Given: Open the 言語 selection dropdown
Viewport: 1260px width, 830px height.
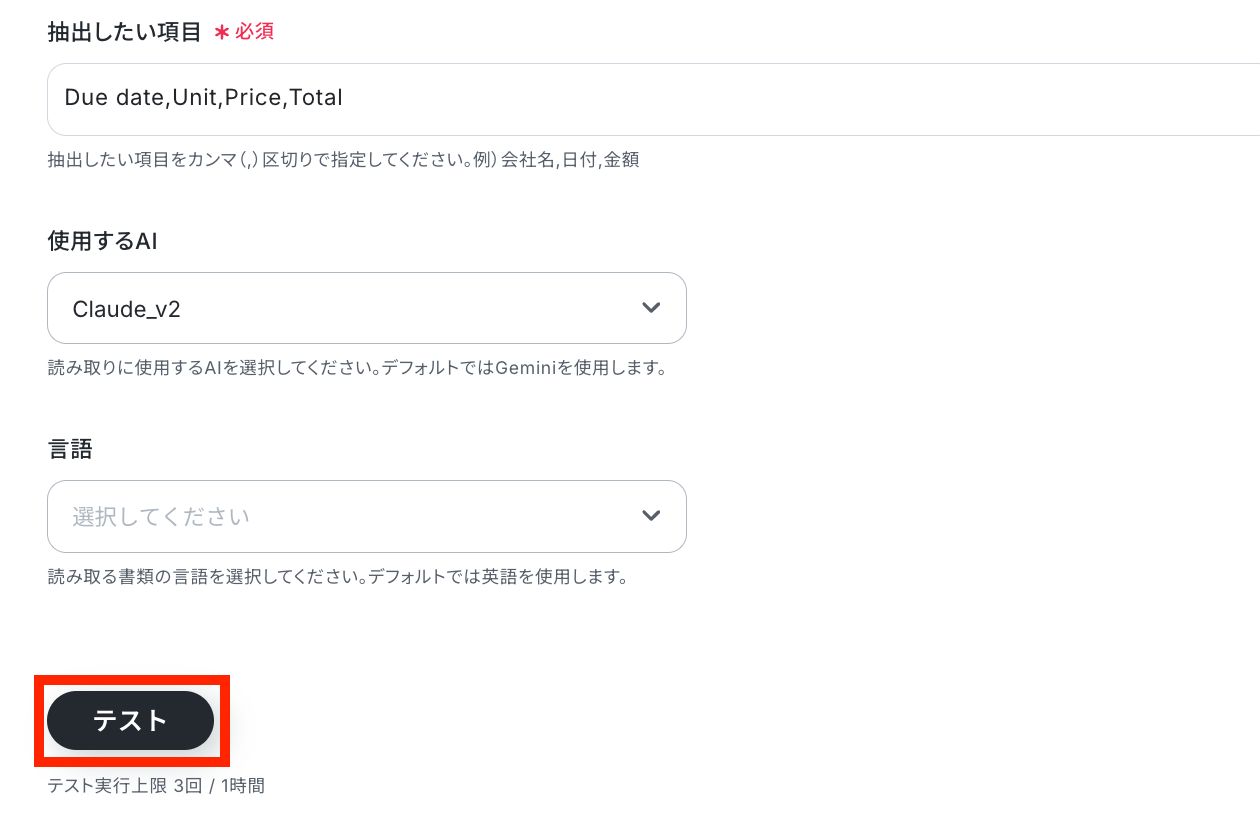Looking at the screenshot, I should (366, 516).
